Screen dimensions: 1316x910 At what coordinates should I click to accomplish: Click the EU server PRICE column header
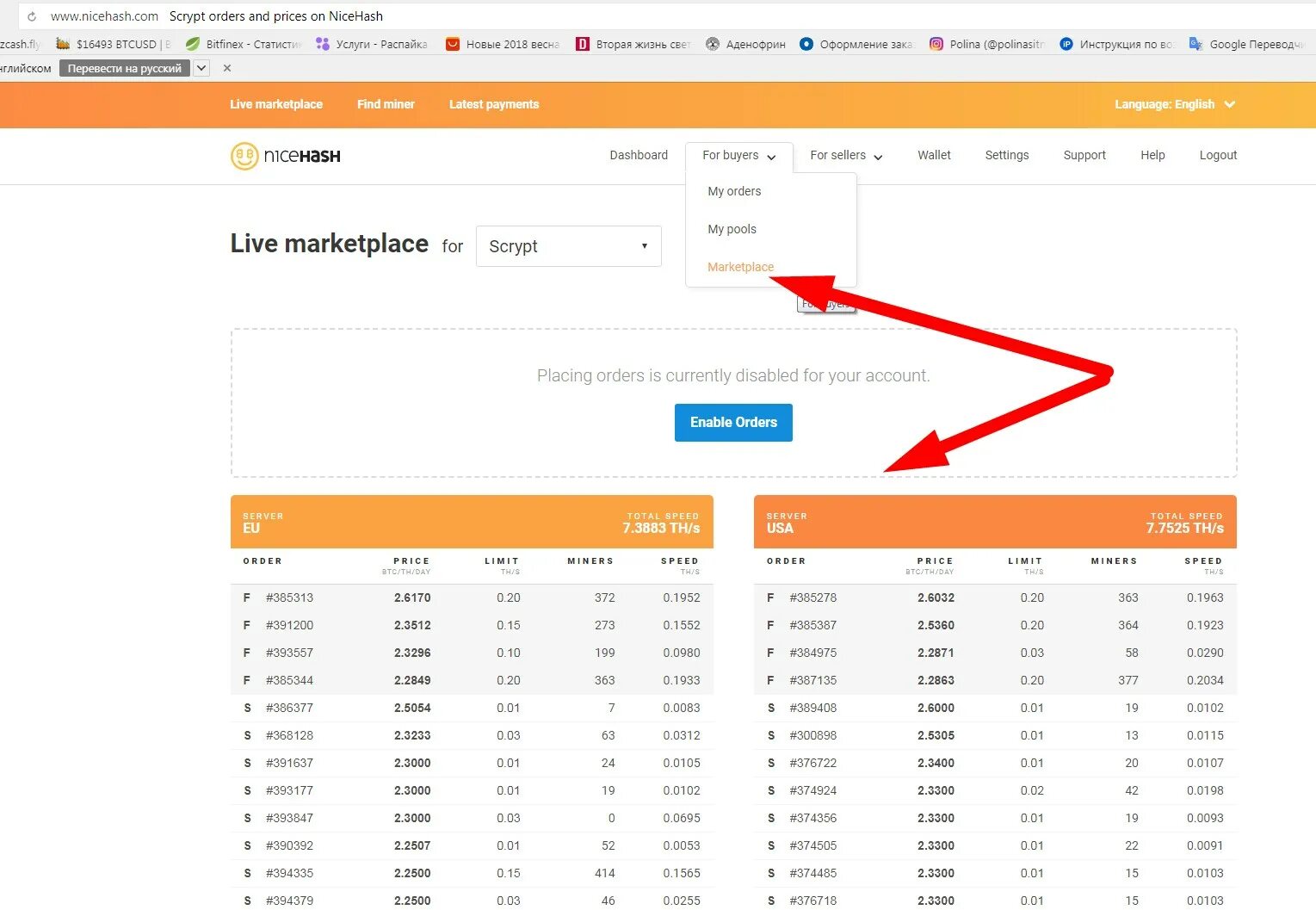point(411,561)
